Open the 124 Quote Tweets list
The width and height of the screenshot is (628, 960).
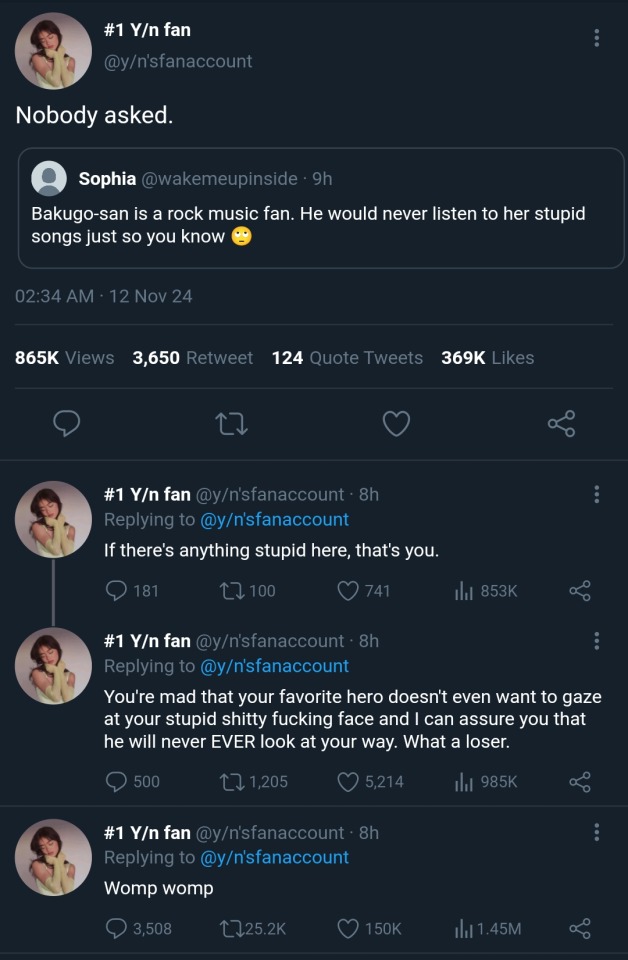347,357
